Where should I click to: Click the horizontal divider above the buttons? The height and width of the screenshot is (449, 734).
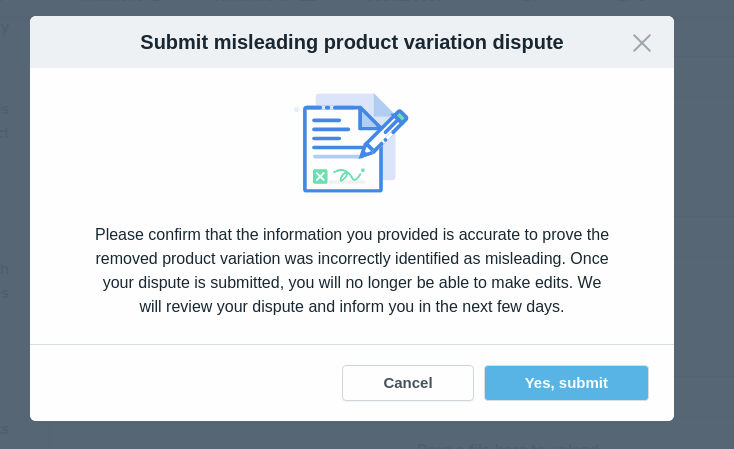pyautogui.click(x=351, y=345)
